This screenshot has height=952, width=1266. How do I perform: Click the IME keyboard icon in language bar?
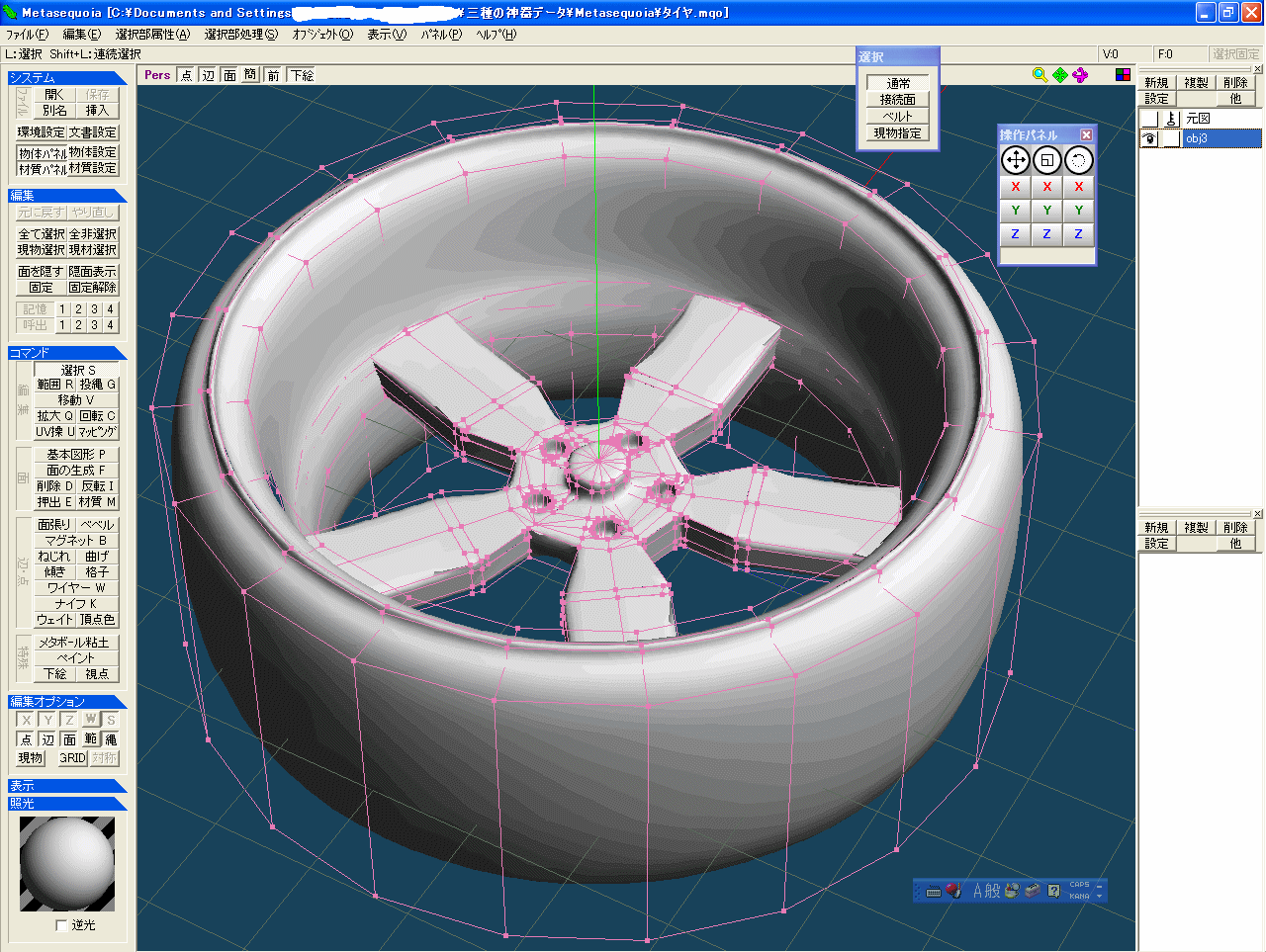pos(933,891)
